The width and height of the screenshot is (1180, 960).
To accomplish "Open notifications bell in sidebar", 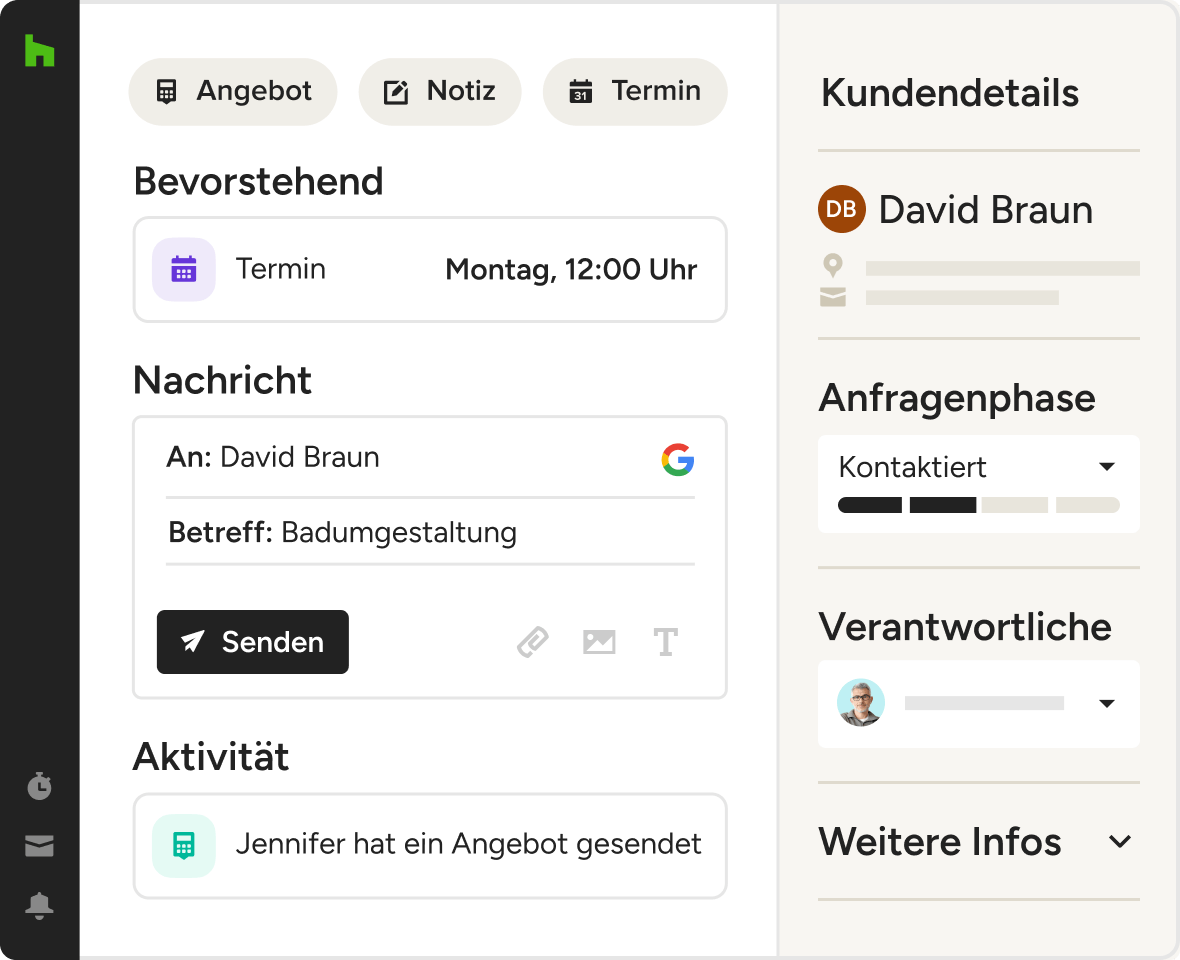I will pos(39,906).
